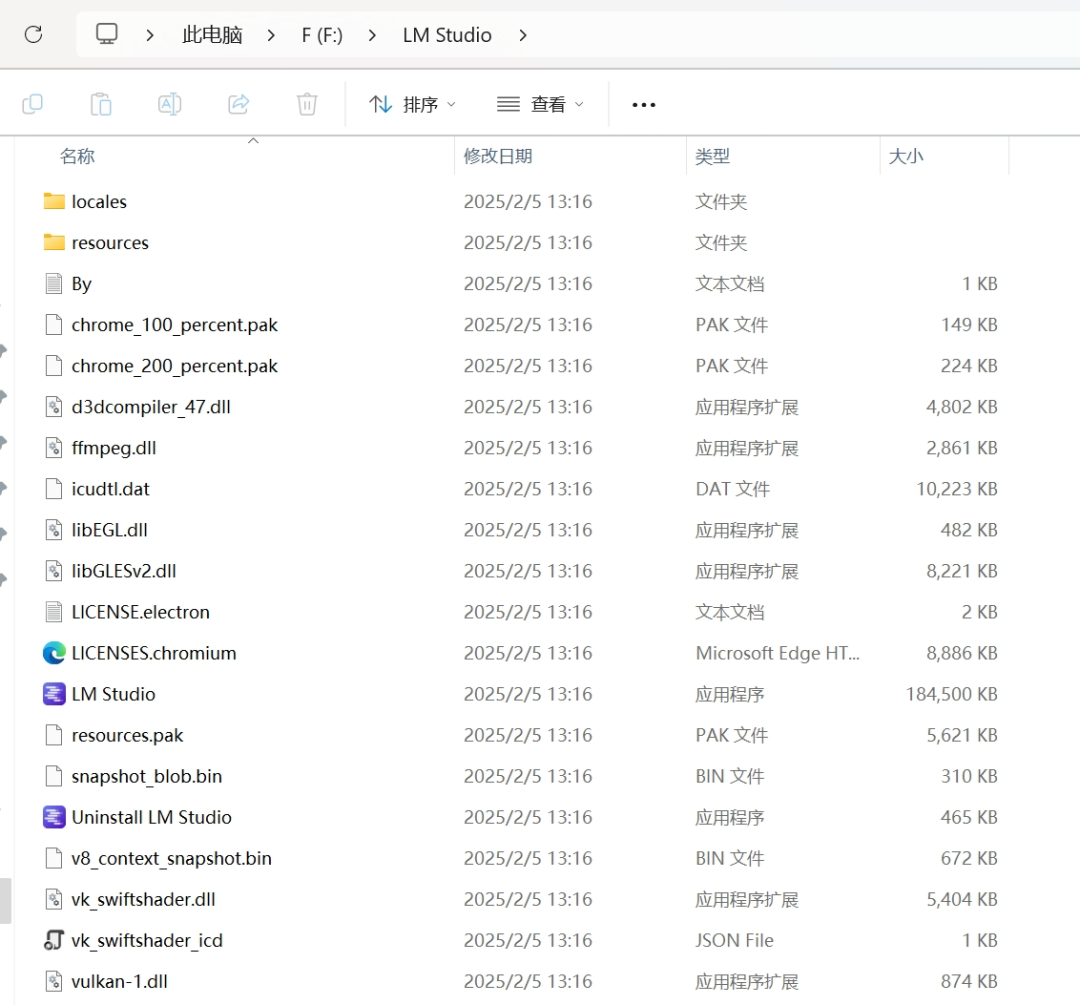Screen dimensions: 1080x1005
Task: Click the 10,223 KB size value
Action: (x=957, y=489)
